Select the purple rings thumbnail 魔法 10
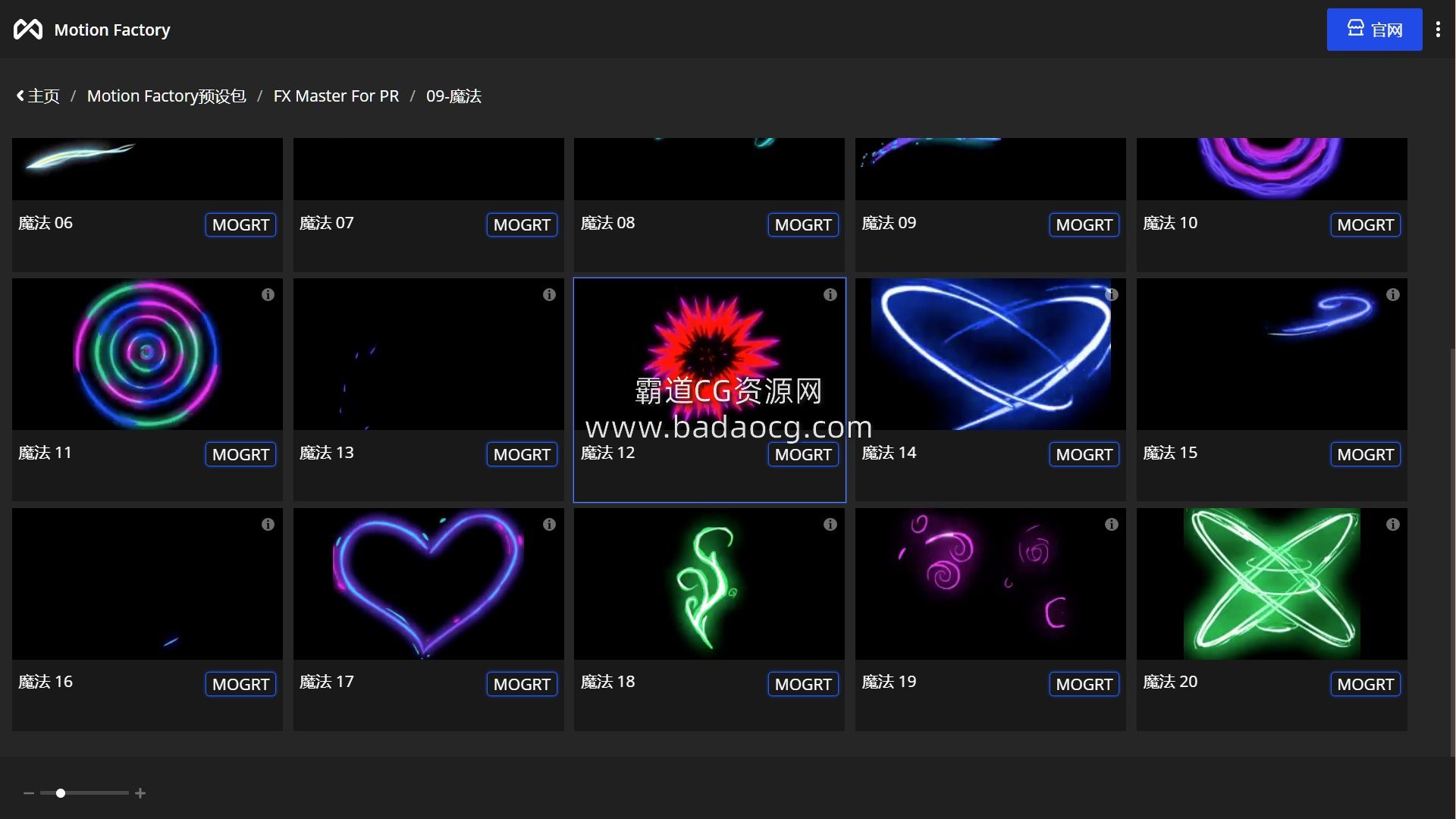Image resolution: width=1456 pixels, height=819 pixels. (1272, 169)
